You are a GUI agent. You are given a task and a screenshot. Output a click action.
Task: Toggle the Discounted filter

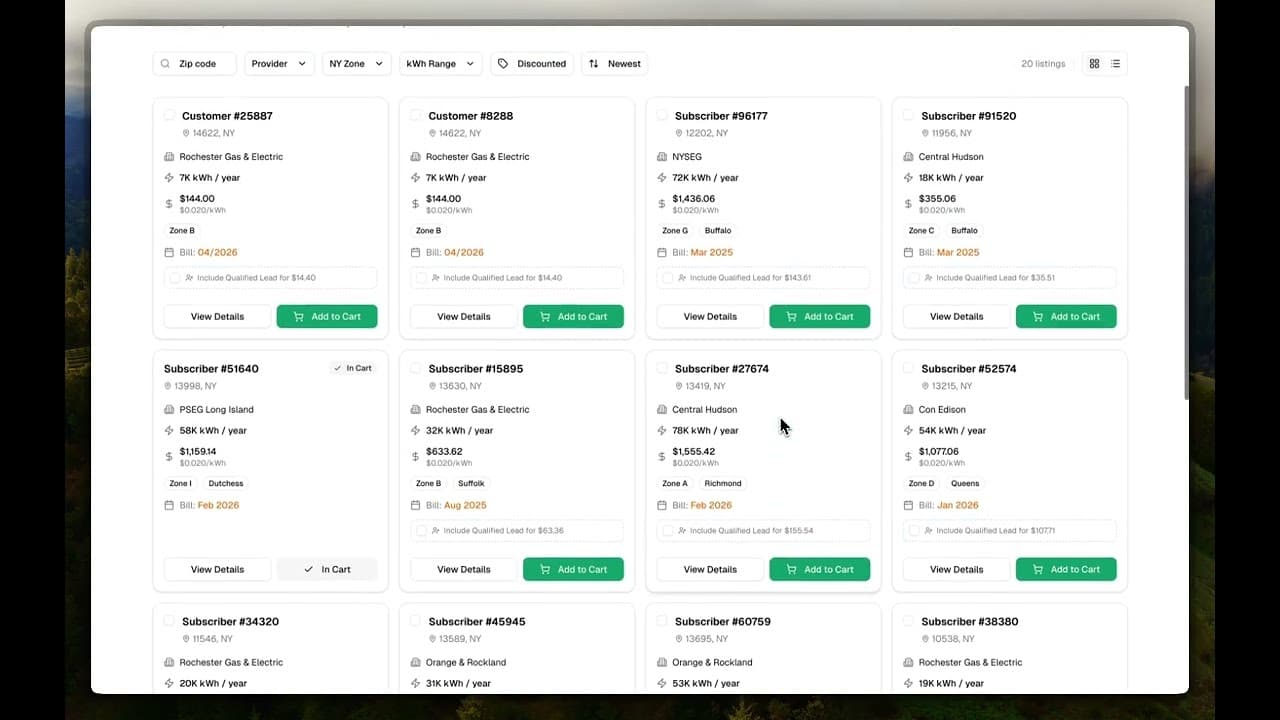(x=532, y=64)
